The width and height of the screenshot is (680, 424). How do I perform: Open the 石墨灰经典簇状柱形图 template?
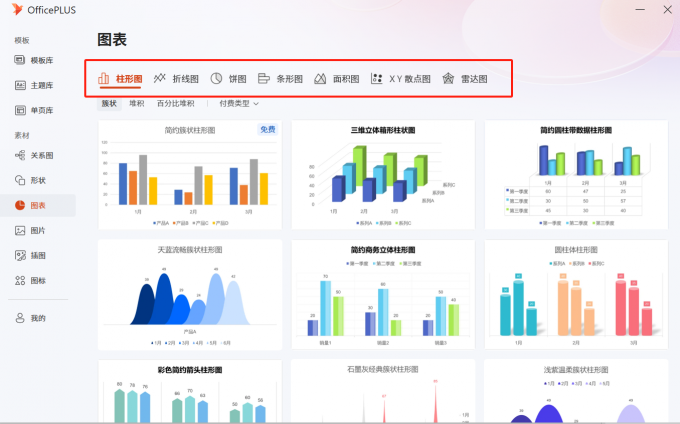[383, 391]
